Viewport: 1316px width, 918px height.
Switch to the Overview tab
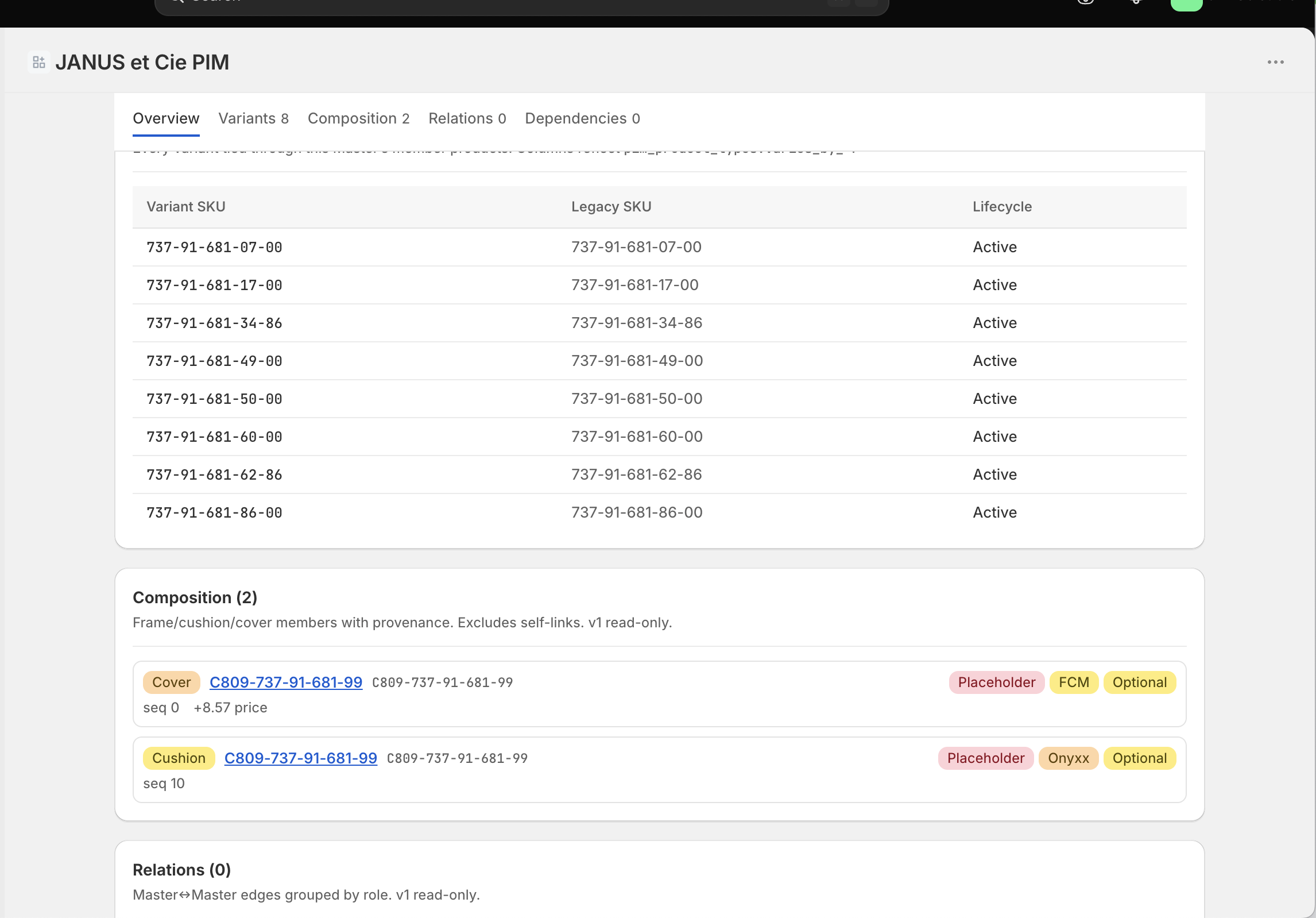pyautogui.click(x=166, y=118)
